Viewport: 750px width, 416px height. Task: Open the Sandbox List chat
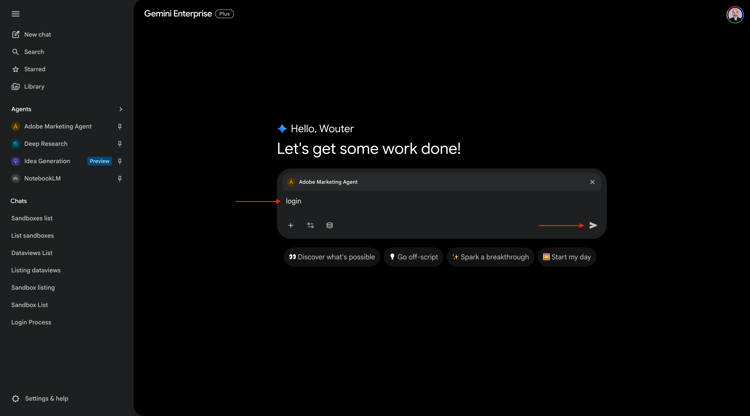pos(30,305)
